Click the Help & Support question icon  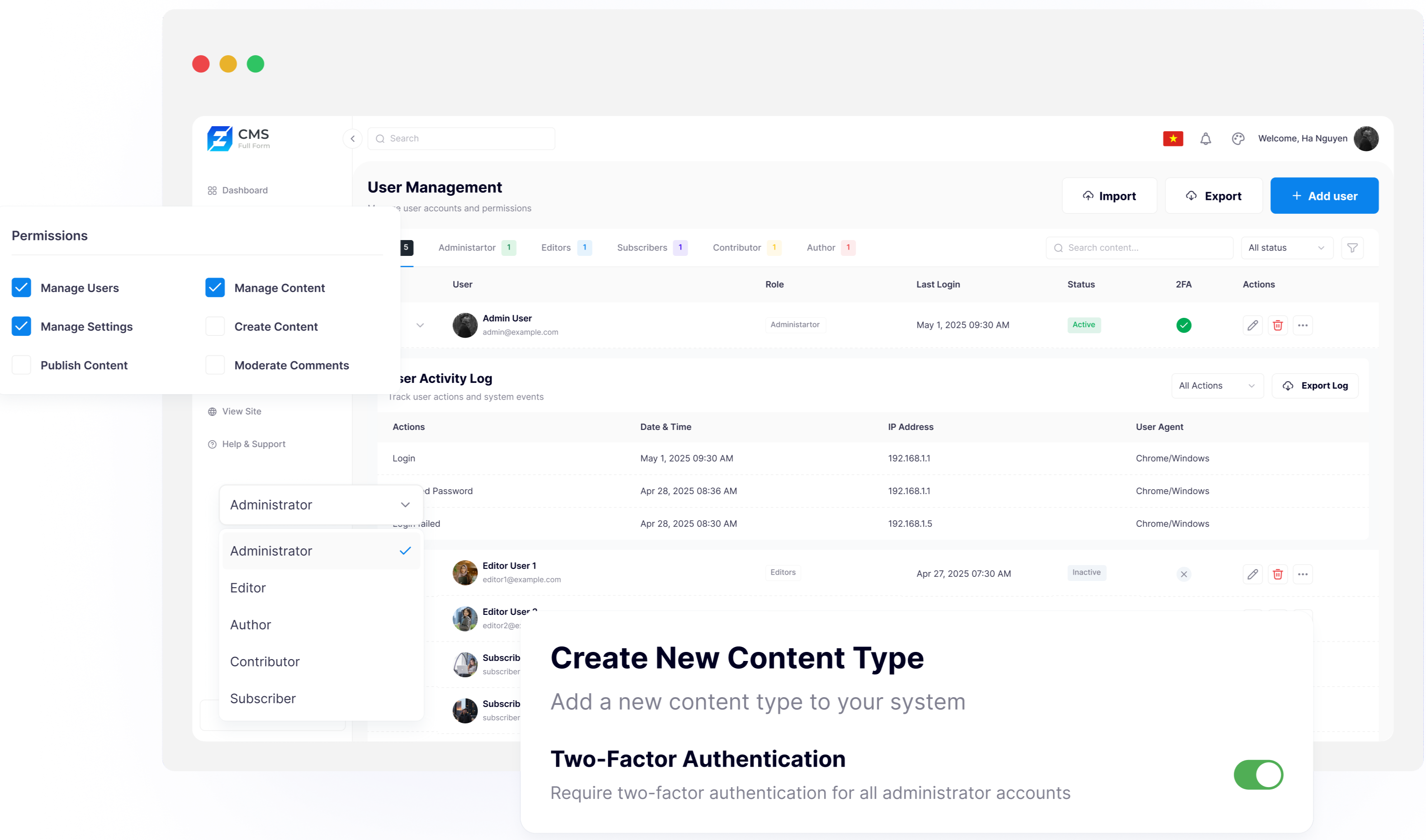(212, 445)
